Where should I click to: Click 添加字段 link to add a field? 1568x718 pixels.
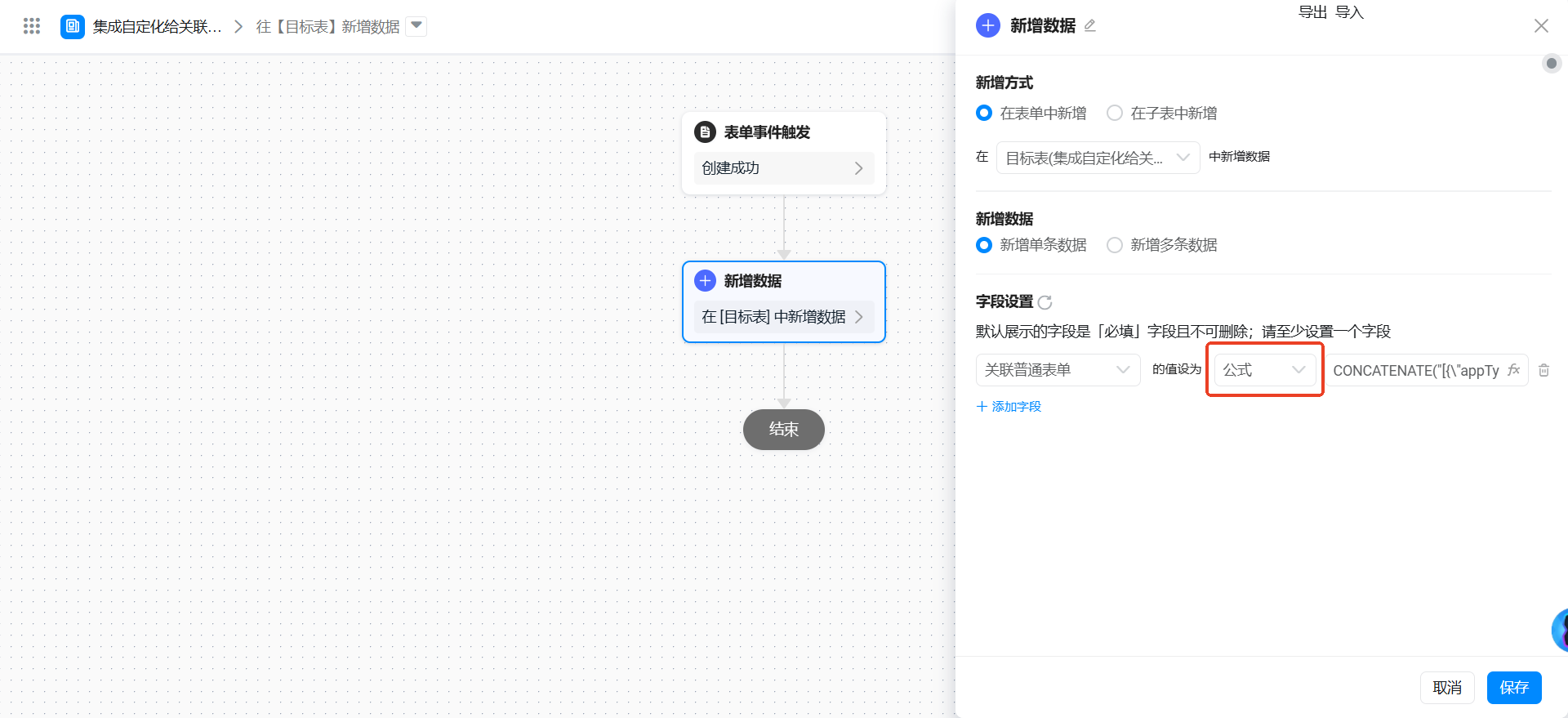pos(1009,407)
